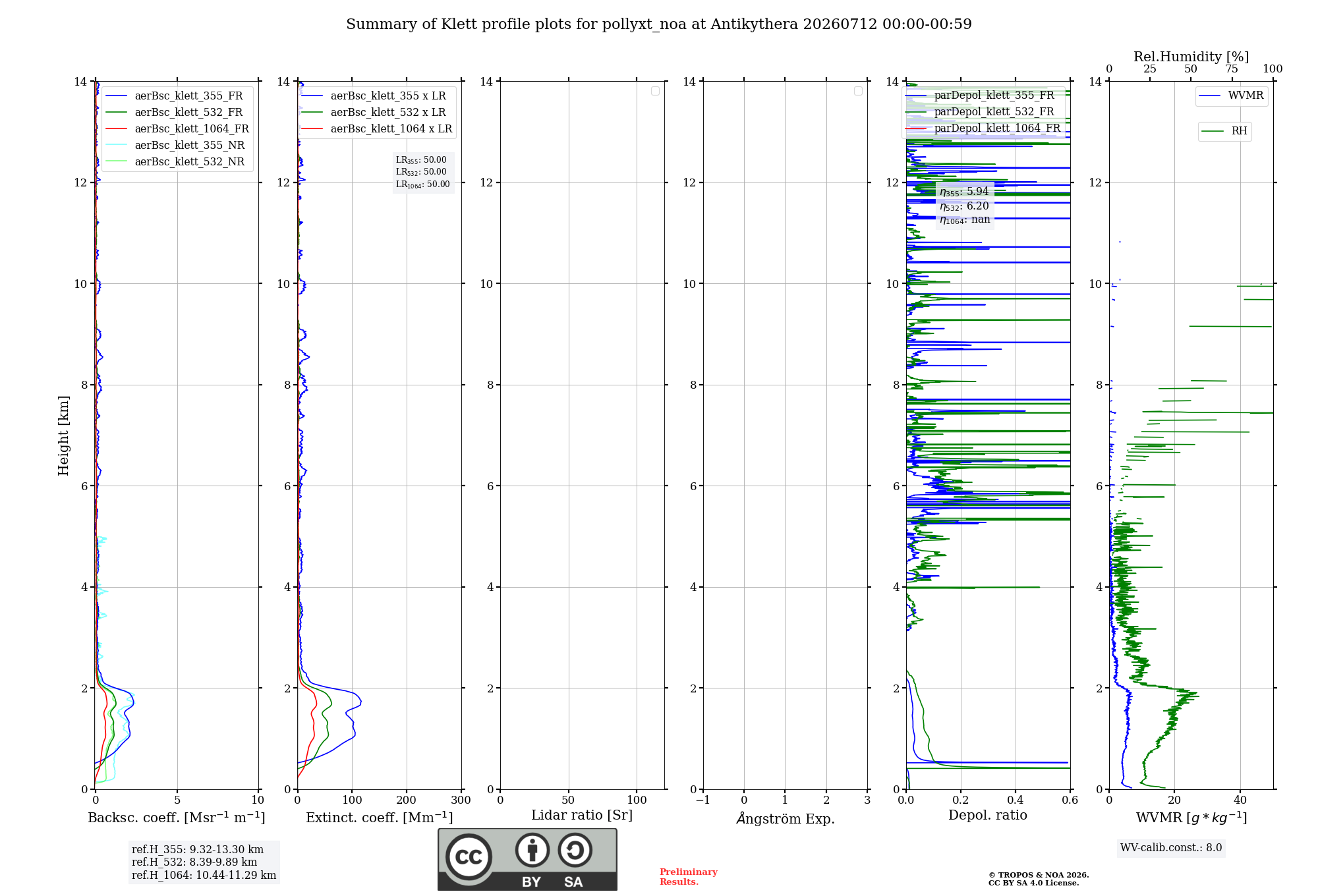
Task: Click the ref.H_355 reference height text box
Action: pos(204,862)
